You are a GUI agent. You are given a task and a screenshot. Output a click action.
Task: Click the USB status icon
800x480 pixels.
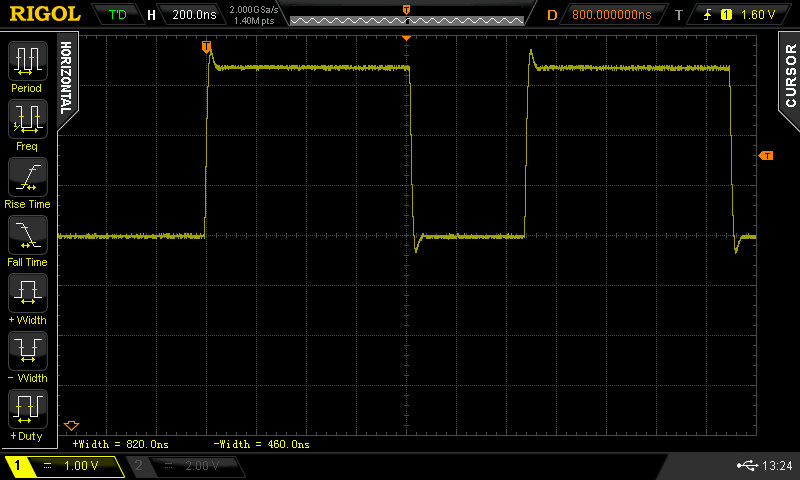click(x=747, y=466)
